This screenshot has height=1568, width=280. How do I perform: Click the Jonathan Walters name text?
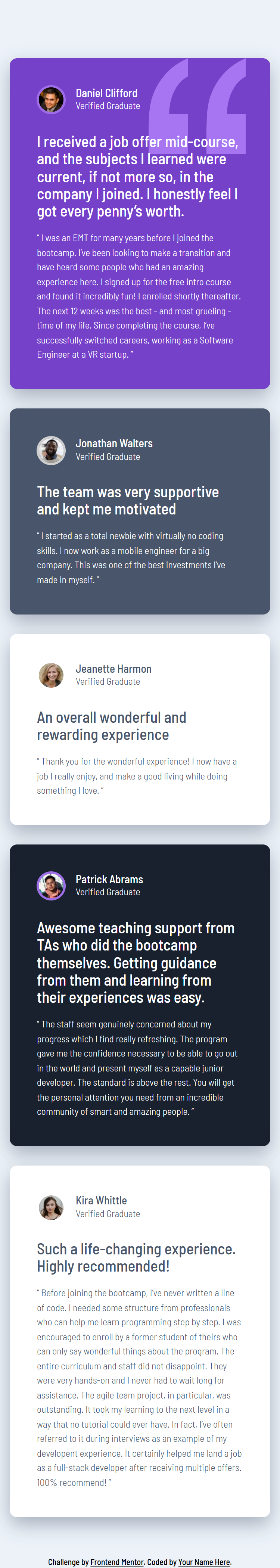pyautogui.click(x=114, y=444)
